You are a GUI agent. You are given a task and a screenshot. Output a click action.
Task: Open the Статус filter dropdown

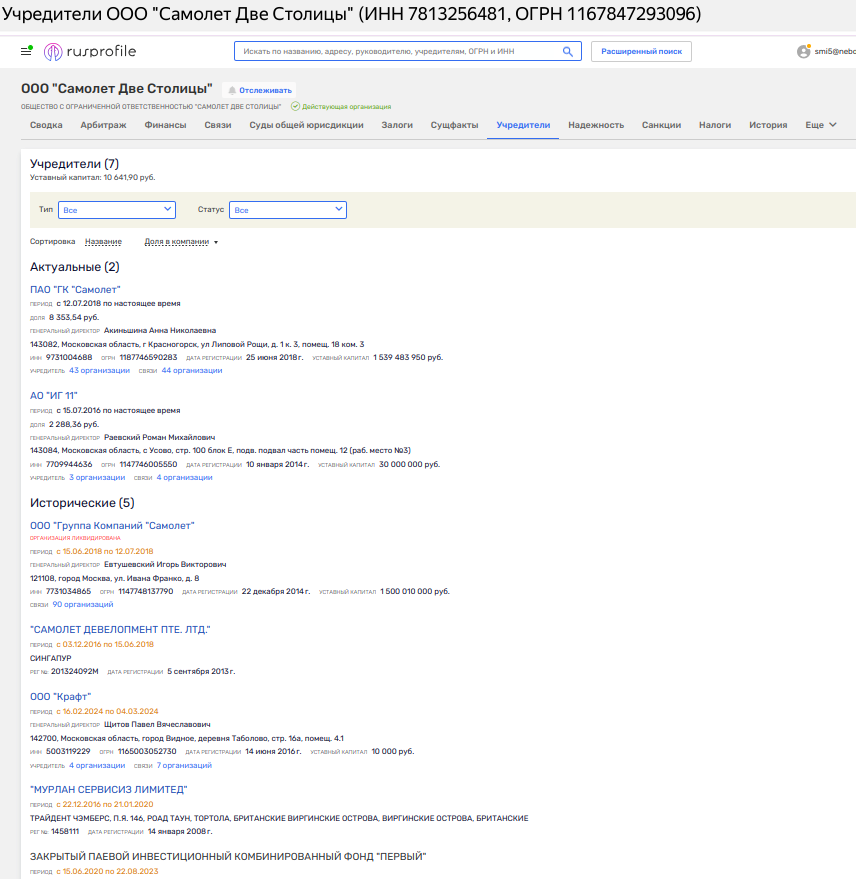point(288,210)
